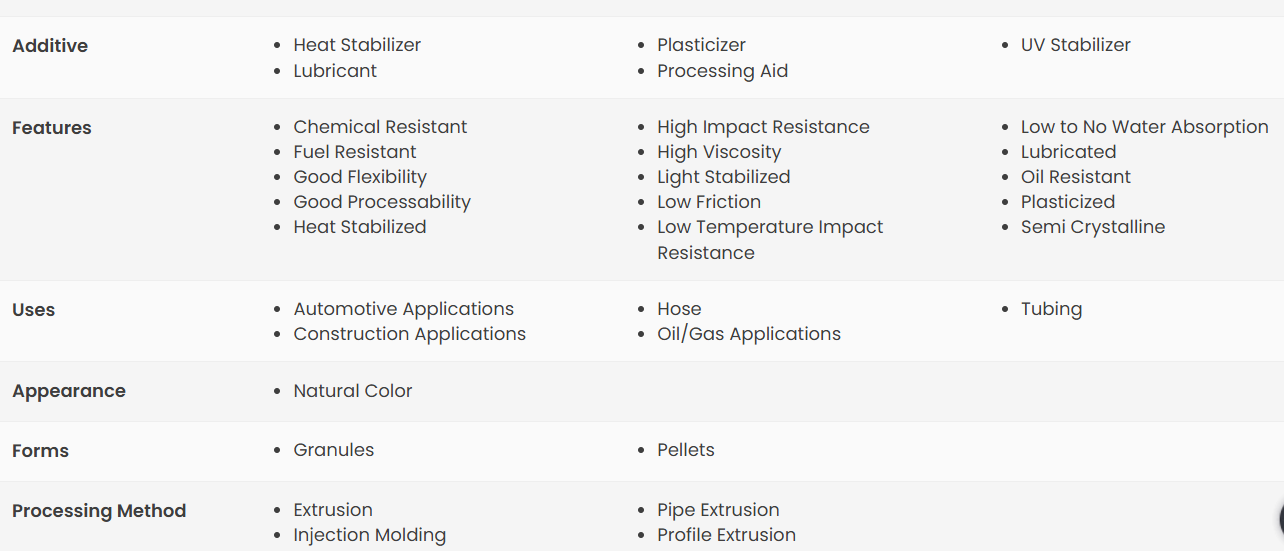
Task: Click the Processing Method row label
Action: (99, 511)
